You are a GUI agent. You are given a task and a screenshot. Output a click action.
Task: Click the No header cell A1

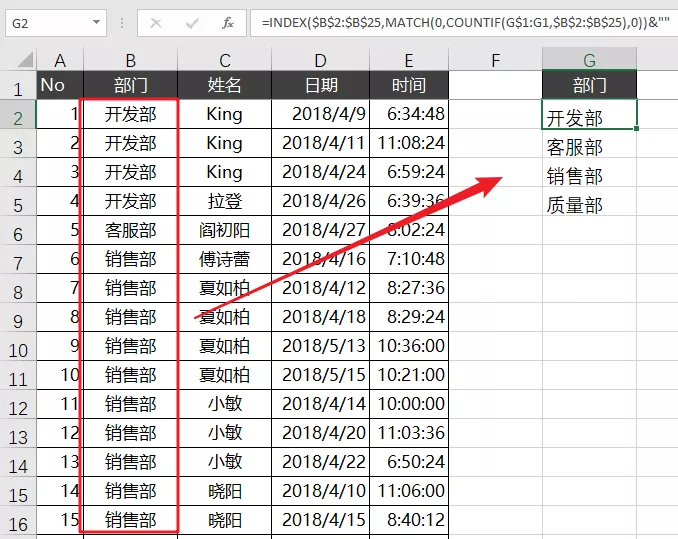coord(60,85)
